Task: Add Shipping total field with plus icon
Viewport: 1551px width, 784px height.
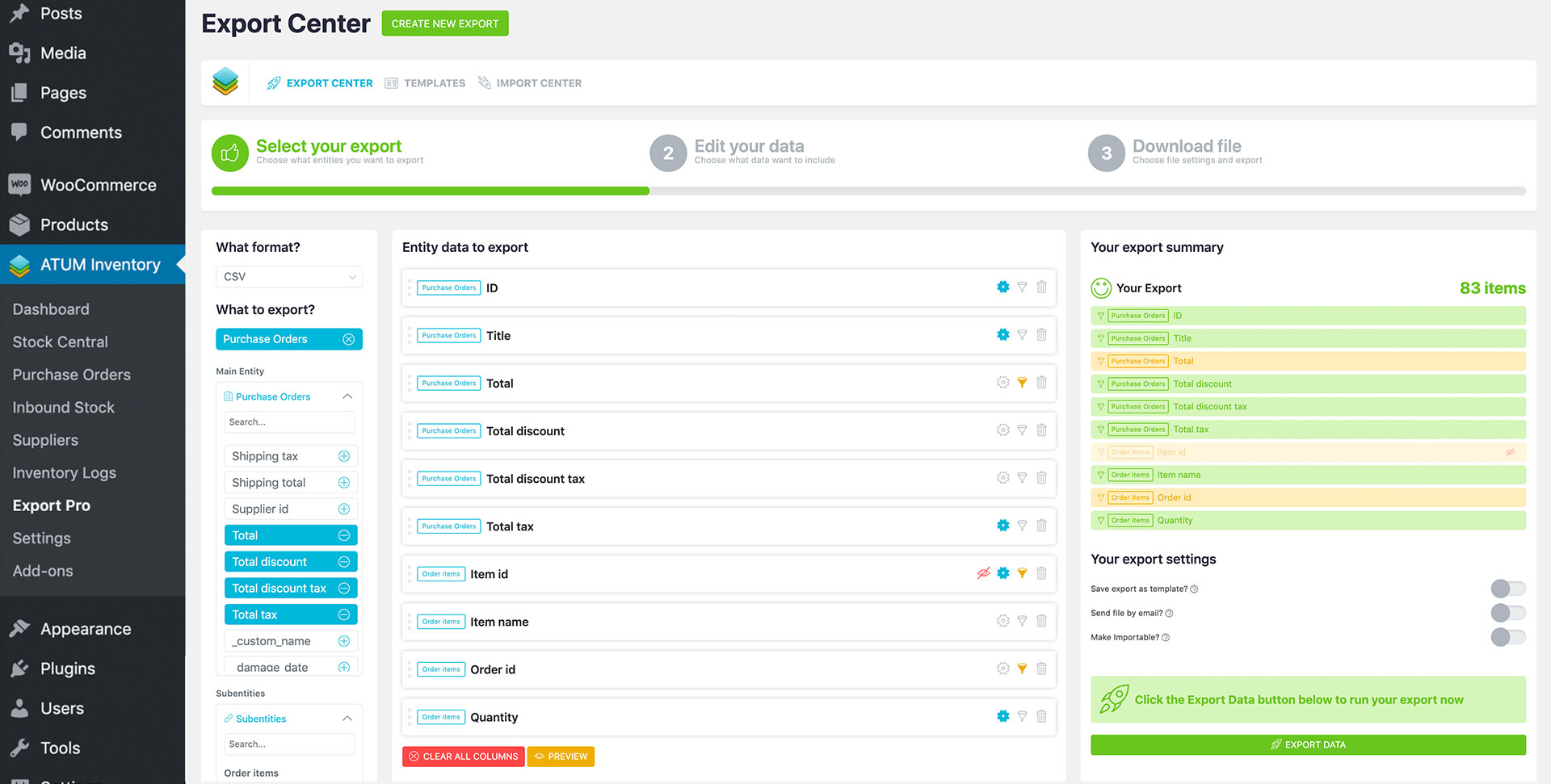Action: click(x=343, y=483)
